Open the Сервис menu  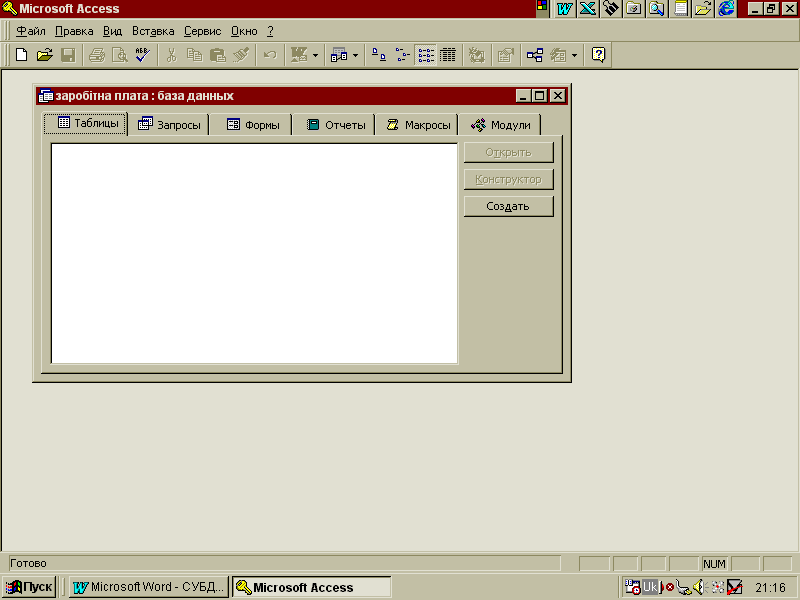pyautogui.click(x=203, y=31)
